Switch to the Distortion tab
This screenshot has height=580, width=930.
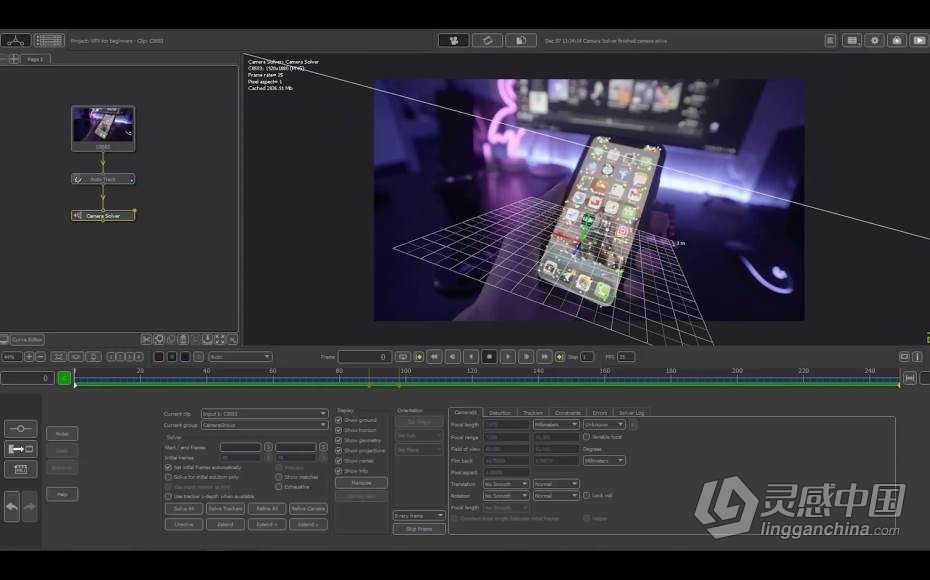pos(500,412)
